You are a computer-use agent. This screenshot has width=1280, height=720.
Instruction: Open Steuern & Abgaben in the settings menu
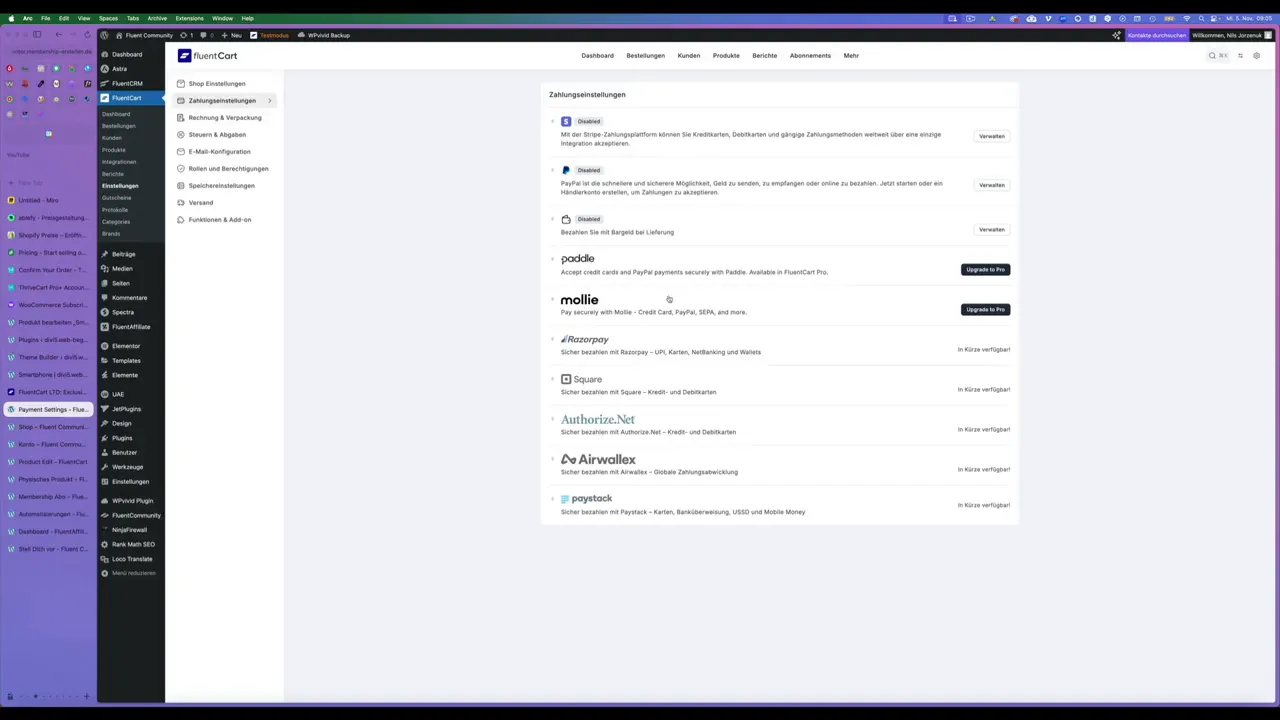tap(217, 134)
